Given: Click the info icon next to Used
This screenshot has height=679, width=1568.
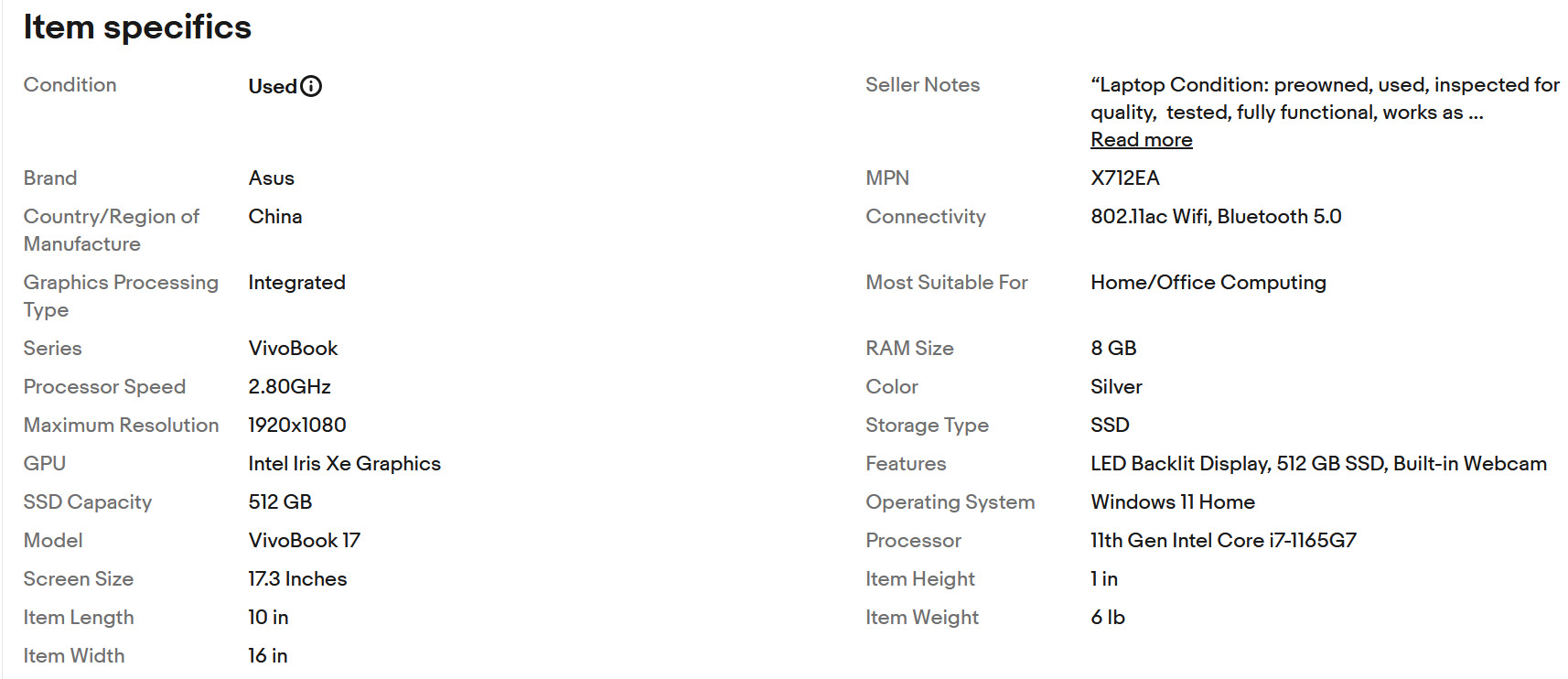Looking at the screenshot, I should pyautogui.click(x=311, y=86).
